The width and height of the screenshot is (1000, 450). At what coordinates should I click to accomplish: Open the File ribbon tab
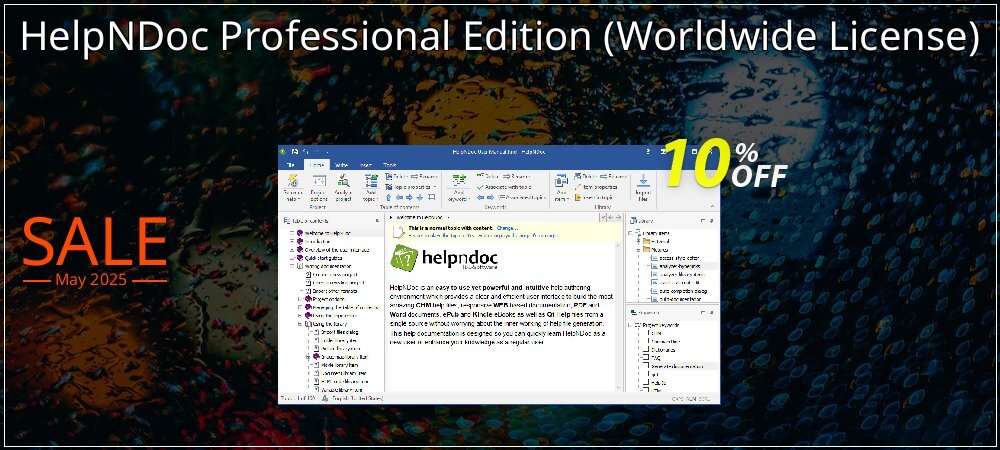pos(290,165)
